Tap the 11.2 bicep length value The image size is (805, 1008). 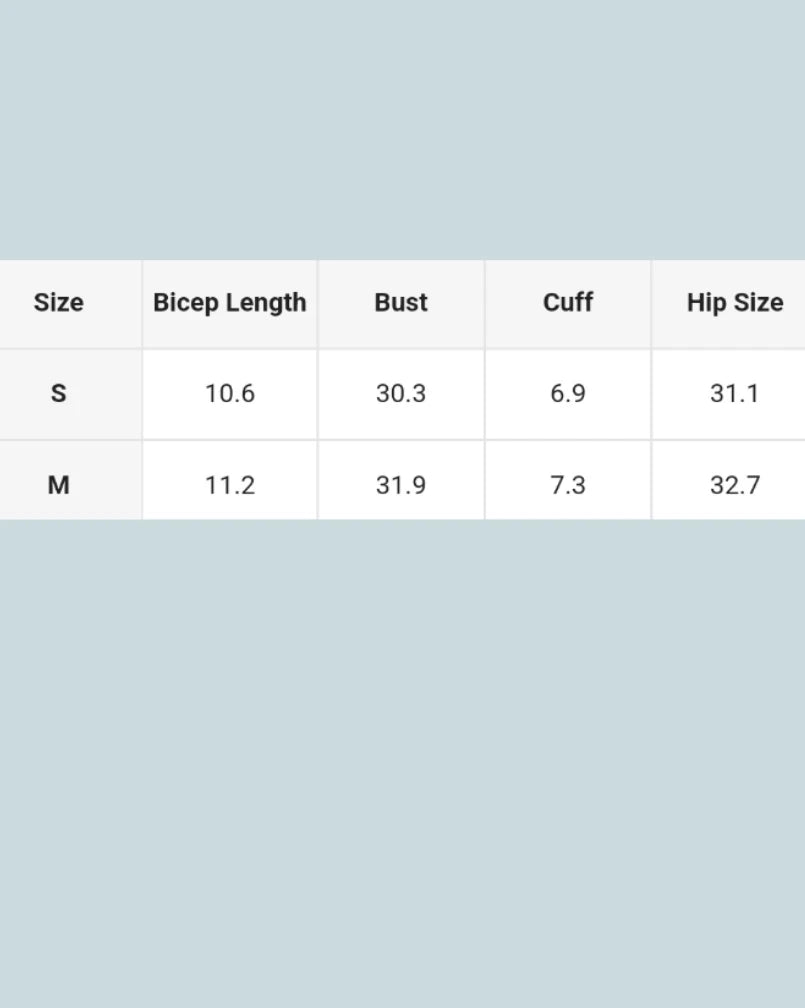tap(229, 485)
